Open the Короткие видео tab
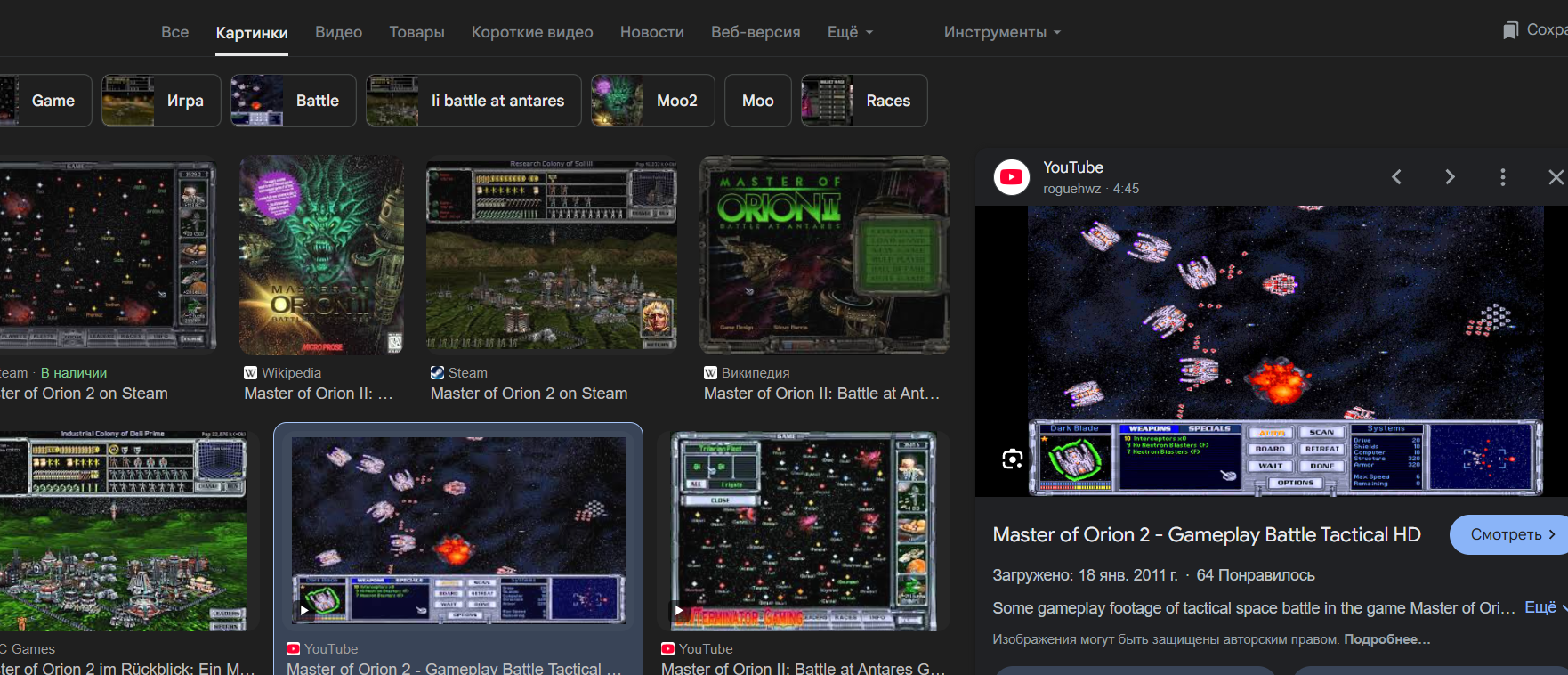 point(532,32)
